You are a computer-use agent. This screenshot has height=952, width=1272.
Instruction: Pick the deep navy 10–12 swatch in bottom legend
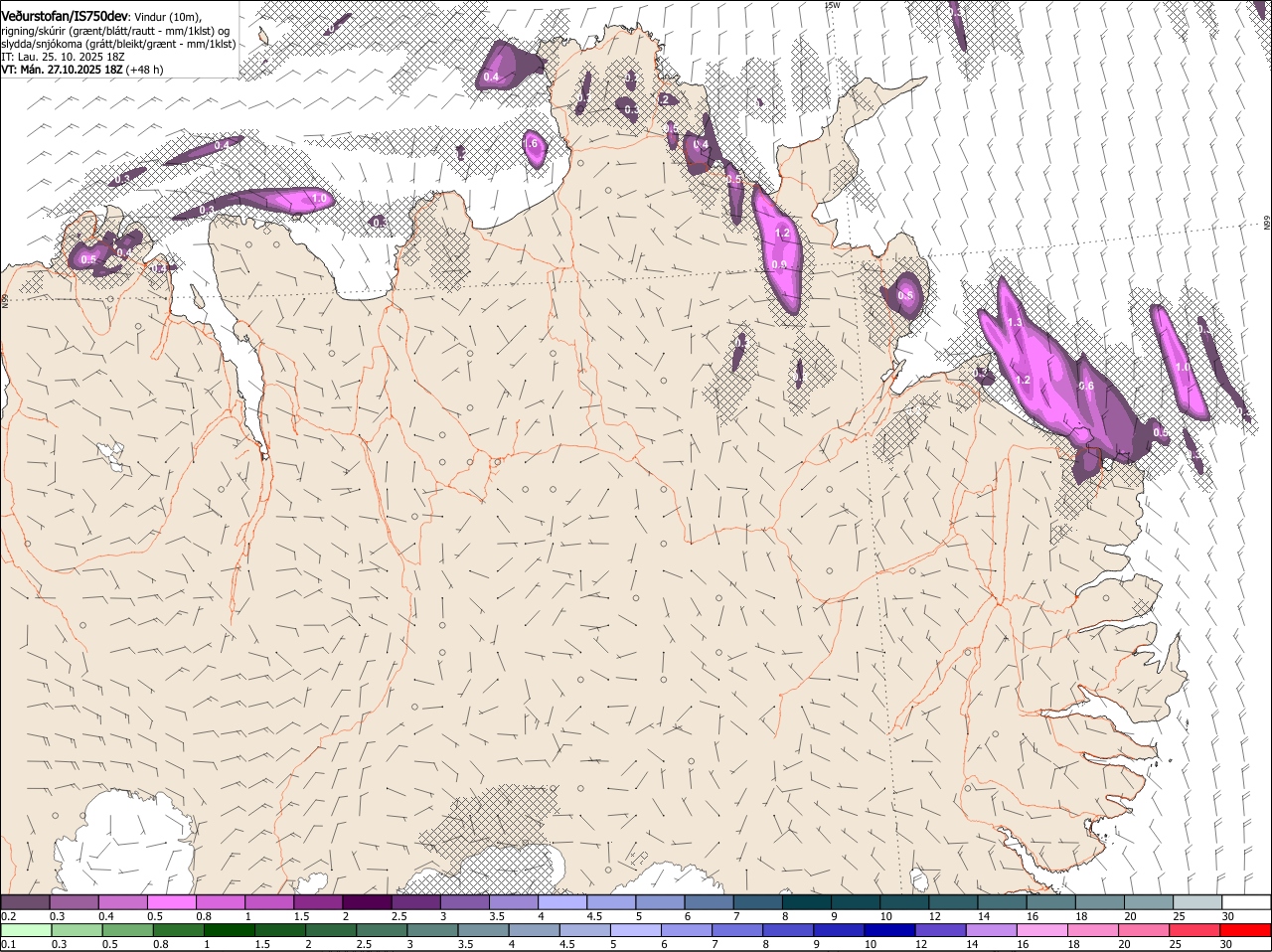tap(891, 931)
